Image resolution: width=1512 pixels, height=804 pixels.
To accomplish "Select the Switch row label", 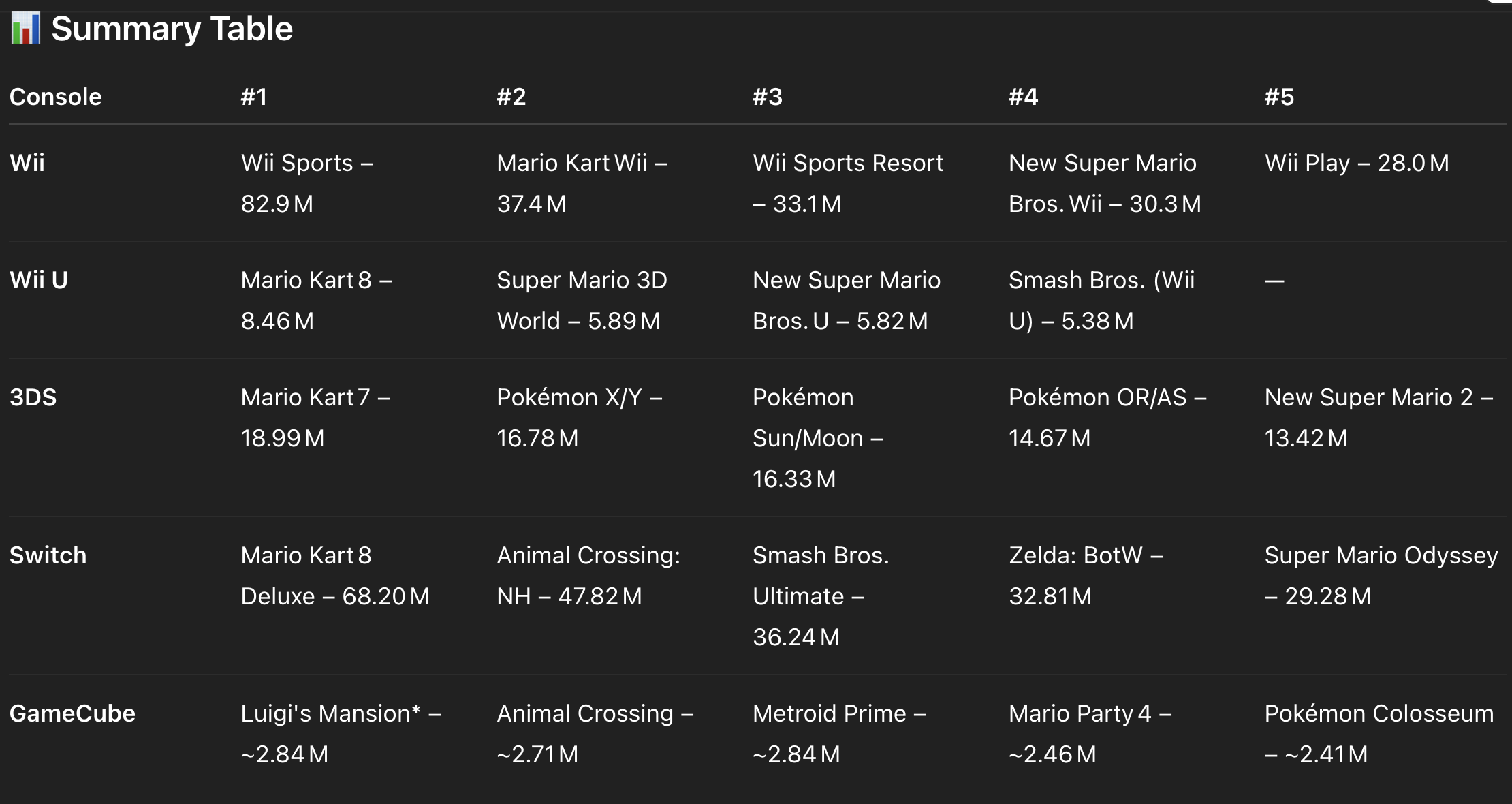I will (48, 555).
